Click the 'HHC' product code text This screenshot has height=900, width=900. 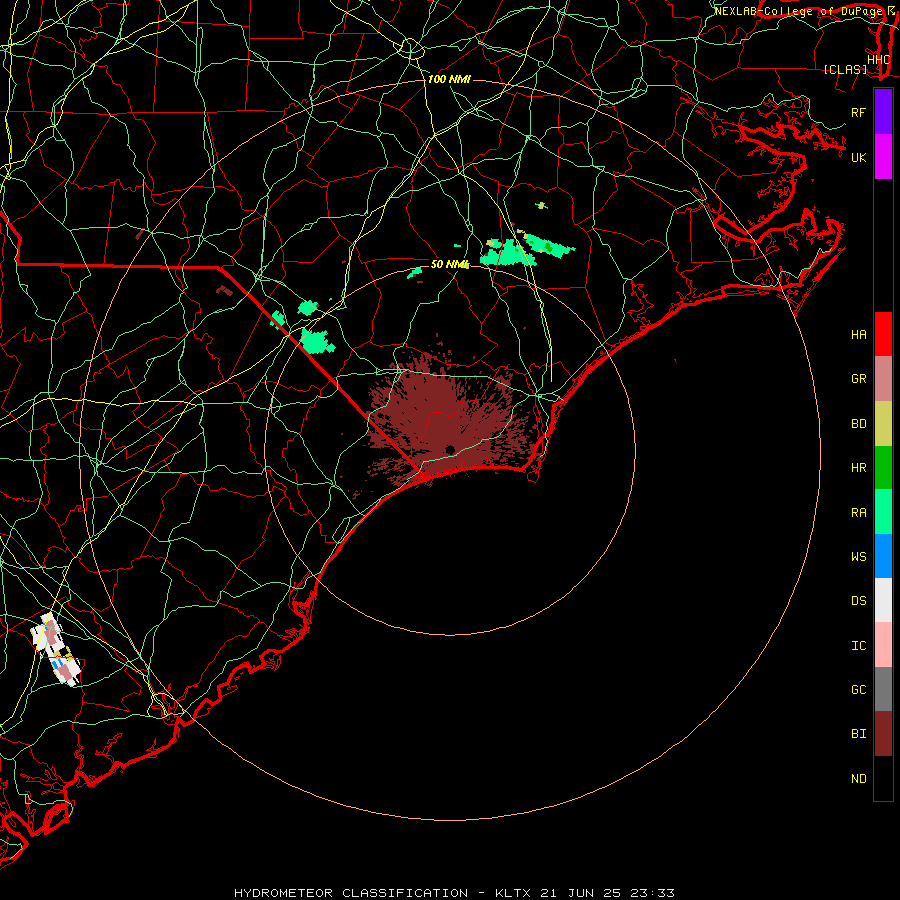coord(879,60)
